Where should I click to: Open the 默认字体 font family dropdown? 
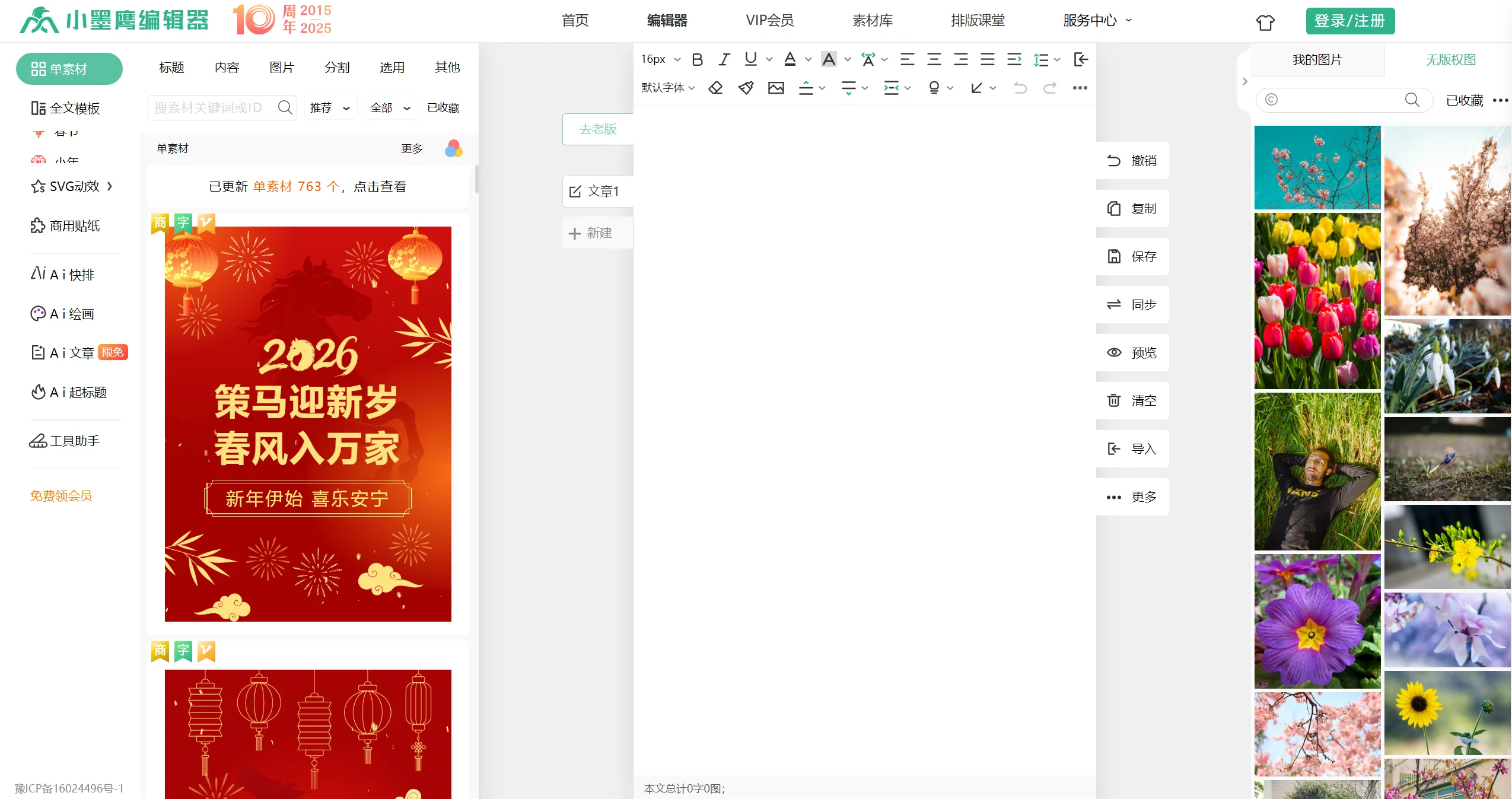tap(664, 88)
